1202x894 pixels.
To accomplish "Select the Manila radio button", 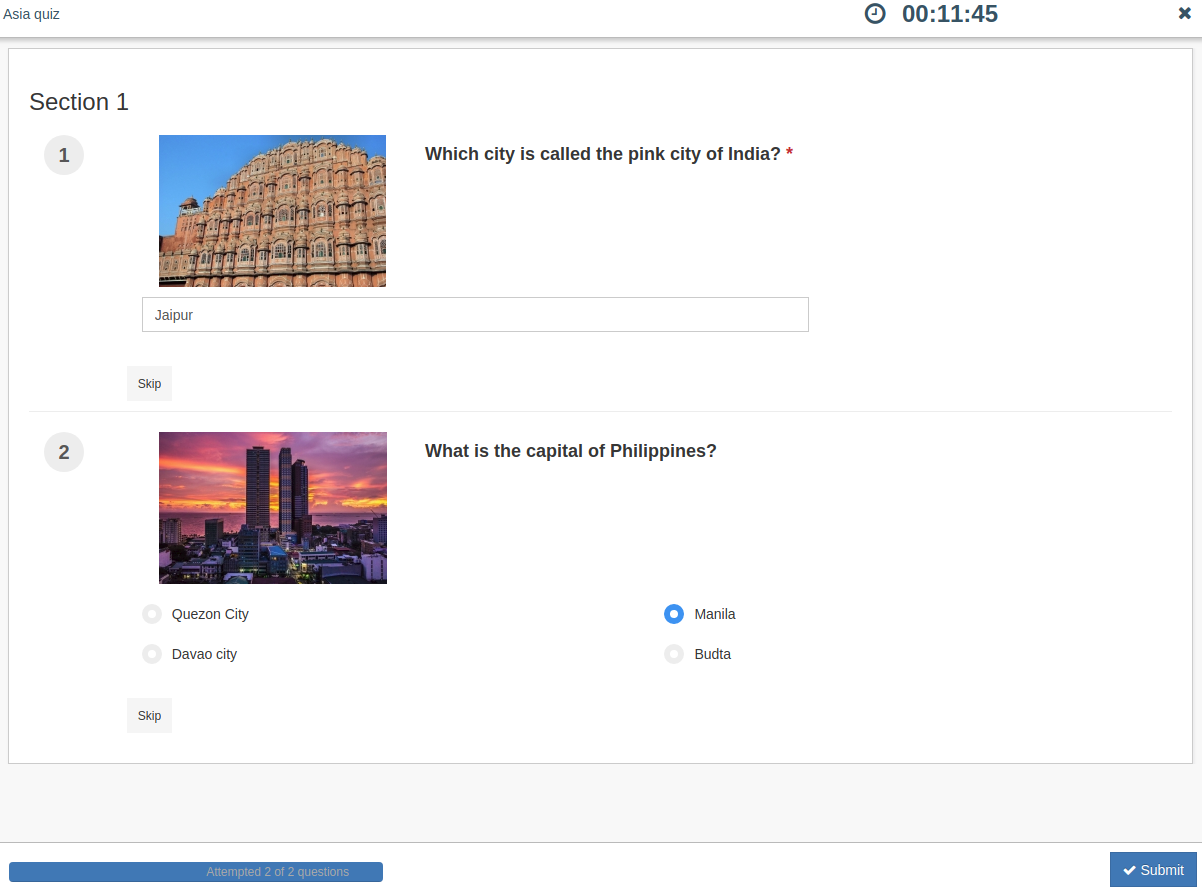I will 674,614.
